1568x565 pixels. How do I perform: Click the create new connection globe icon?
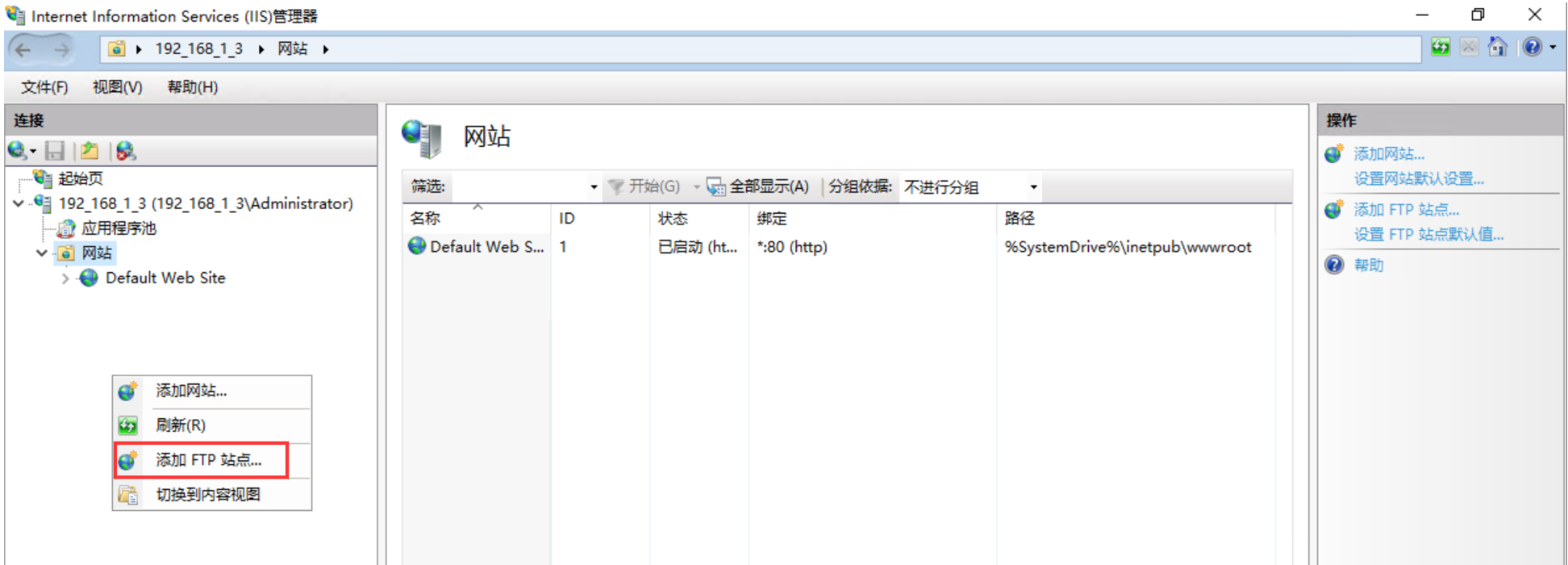(18, 150)
